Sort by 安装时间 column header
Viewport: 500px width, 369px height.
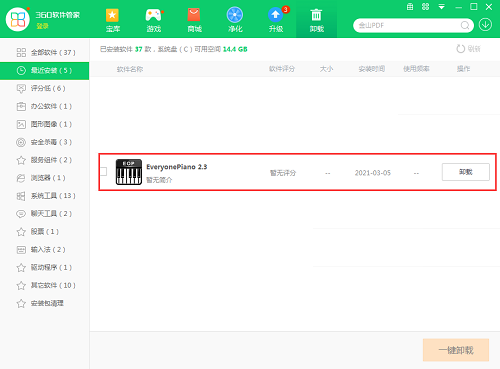point(372,69)
